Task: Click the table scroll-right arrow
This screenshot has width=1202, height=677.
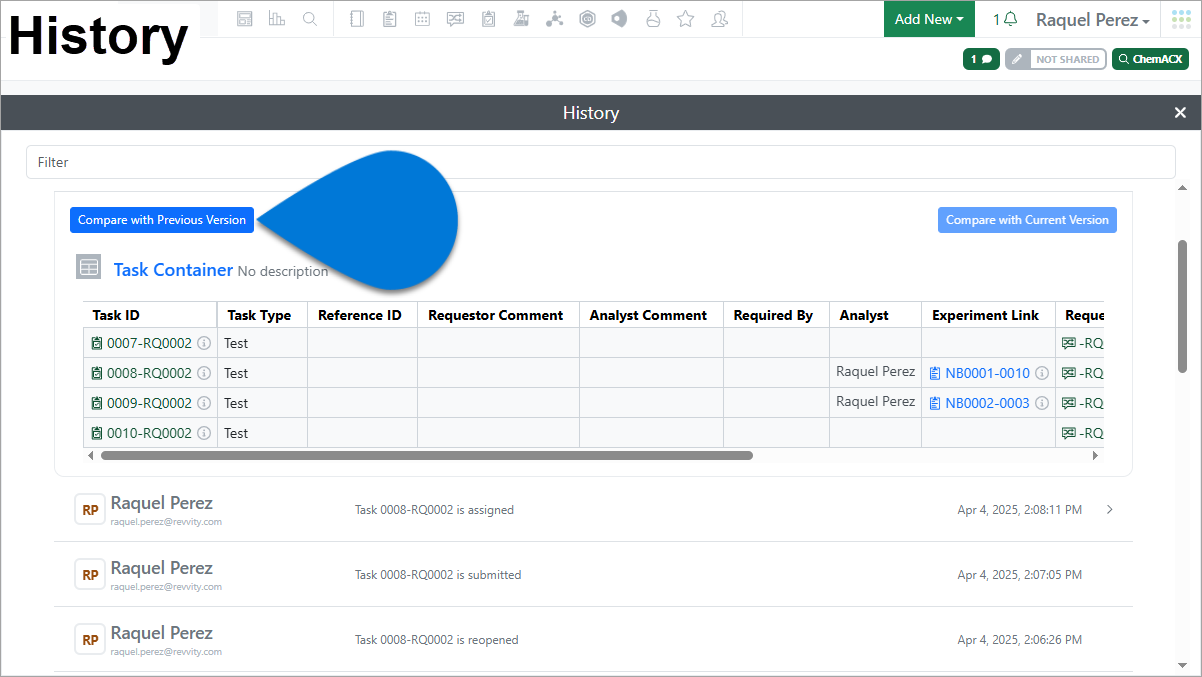Action: click(1095, 455)
